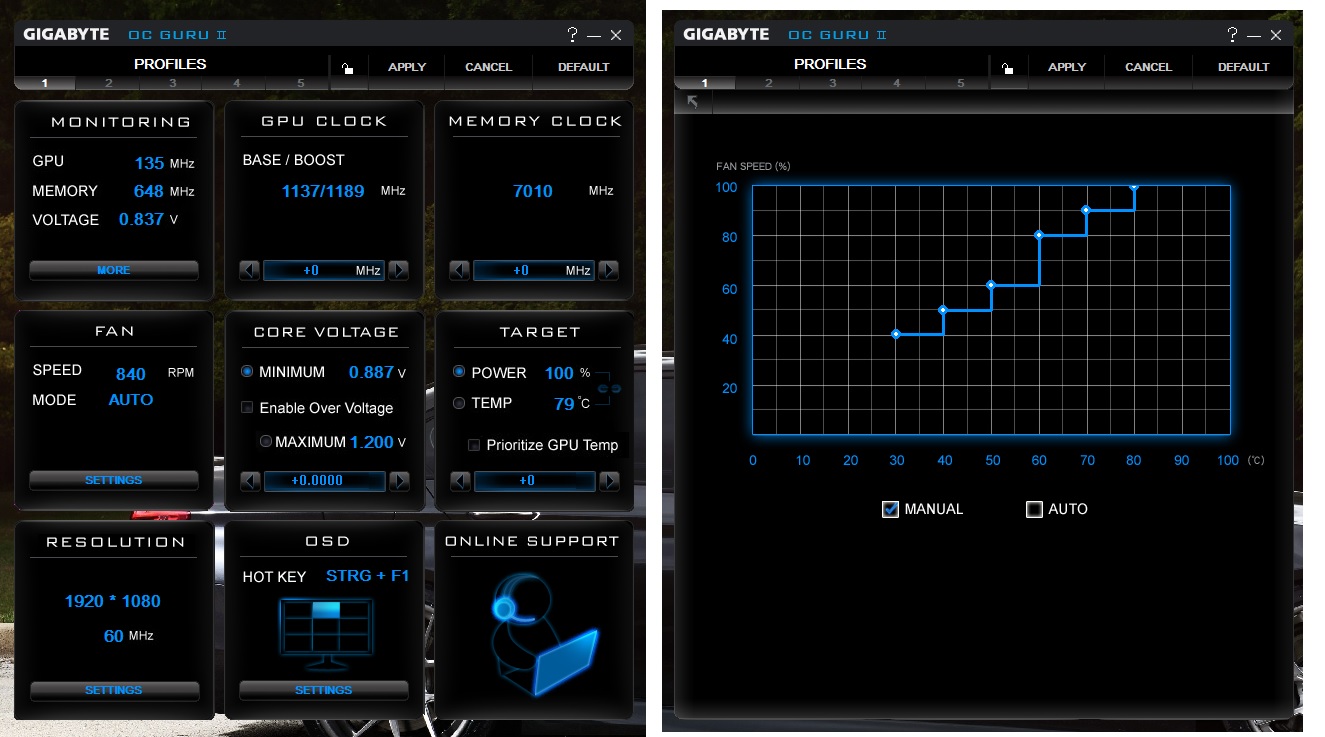Image resolution: width=1325 pixels, height=737 pixels.
Task: Click the fan curve point at 70°C
Action: coord(1086,210)
